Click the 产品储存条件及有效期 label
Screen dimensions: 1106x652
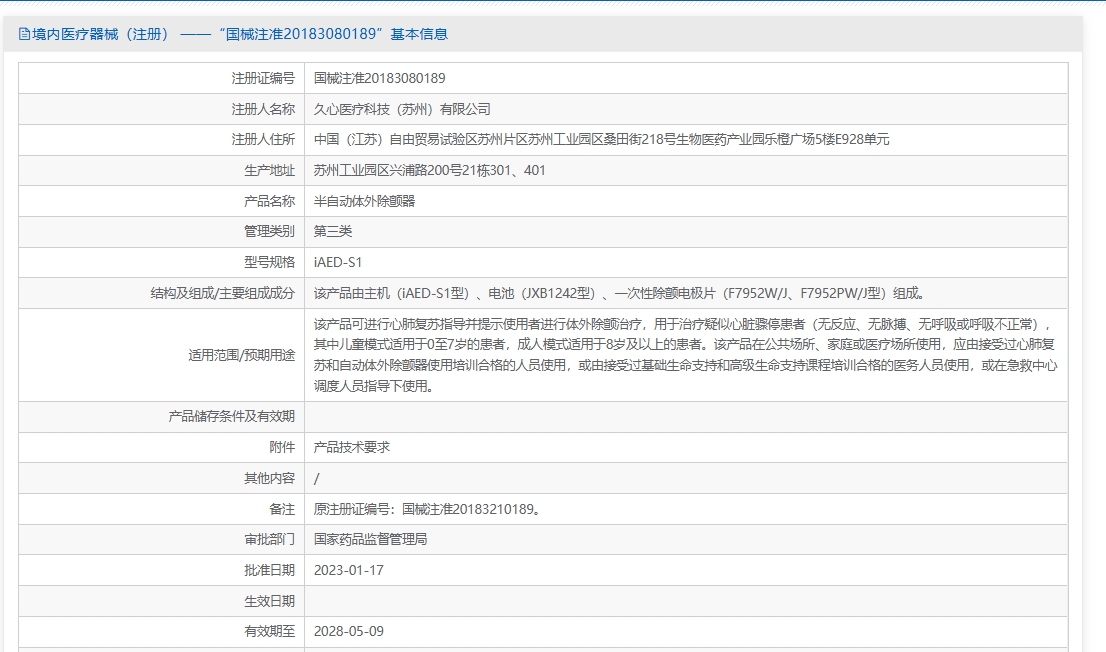[231, 416]
